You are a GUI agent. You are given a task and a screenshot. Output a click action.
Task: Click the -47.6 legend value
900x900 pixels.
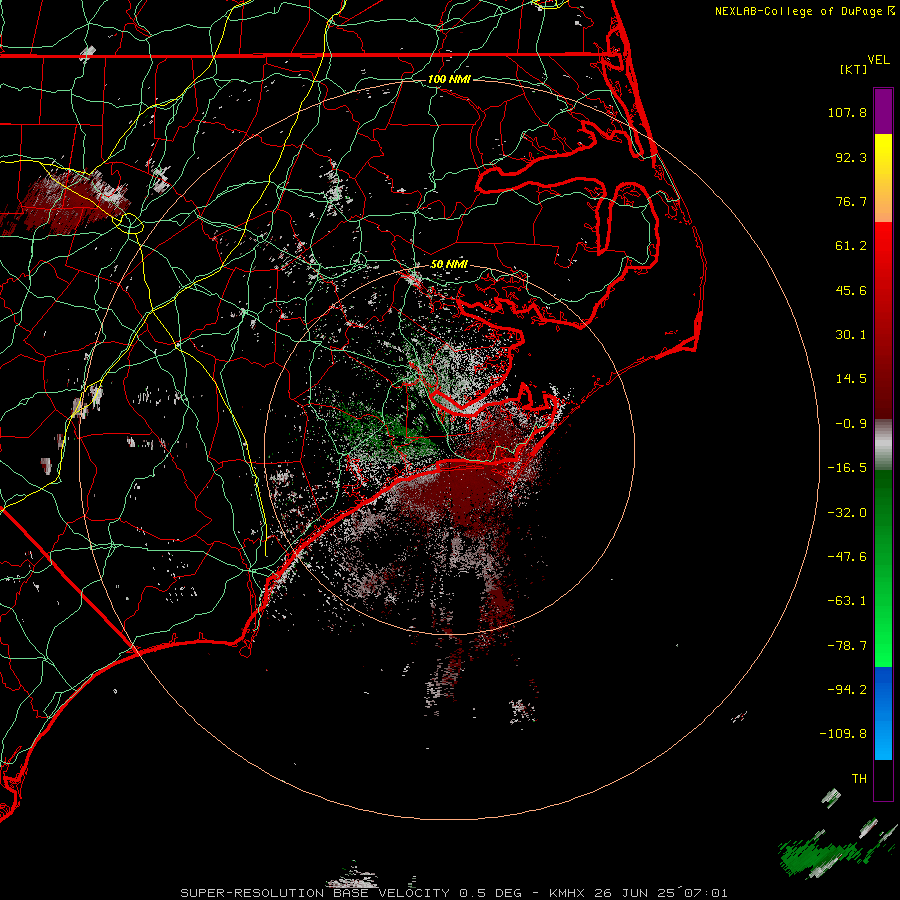click(847, 557)
